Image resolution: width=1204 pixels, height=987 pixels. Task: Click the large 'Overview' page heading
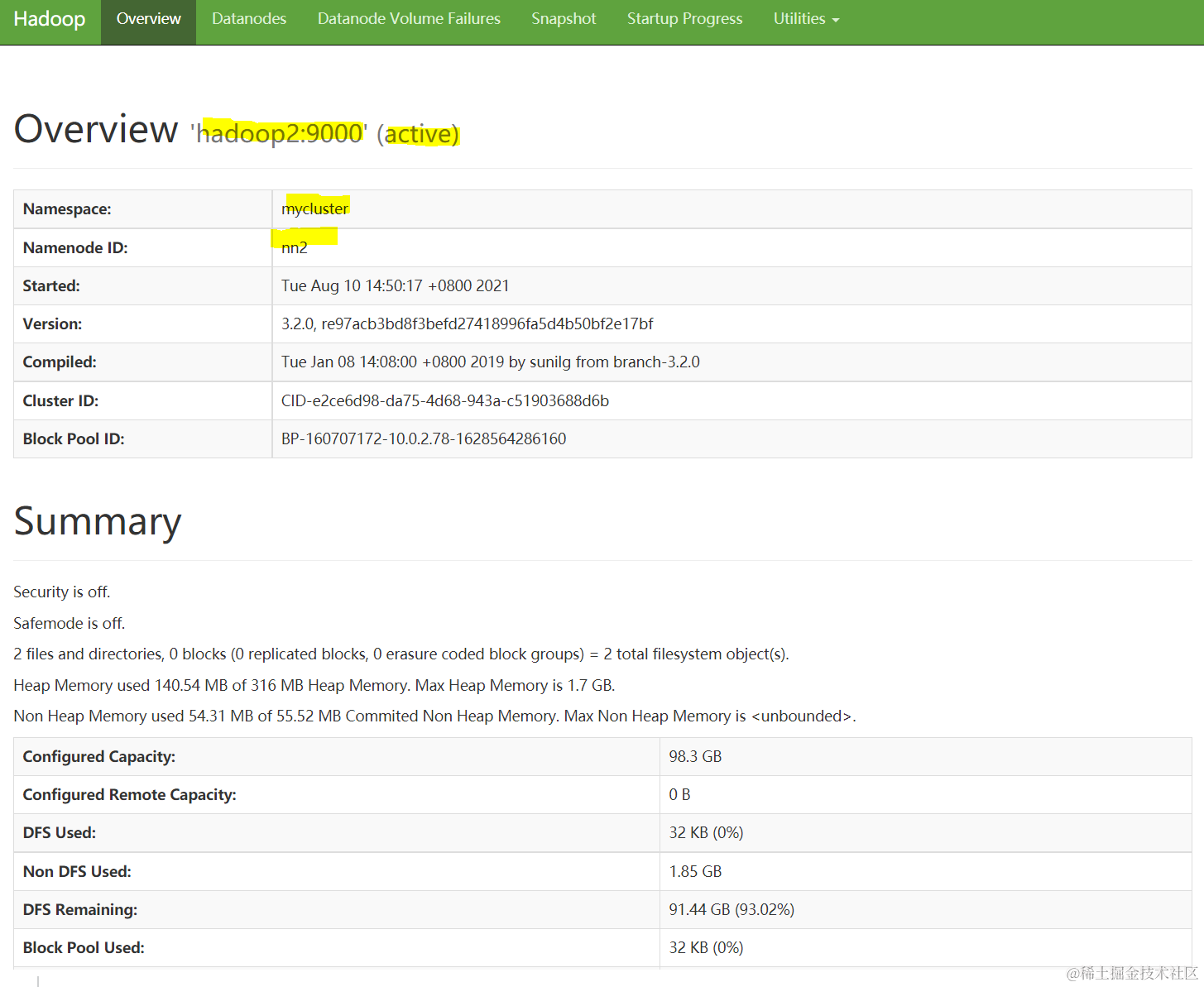pyautogui.click(x=96, y=129)
